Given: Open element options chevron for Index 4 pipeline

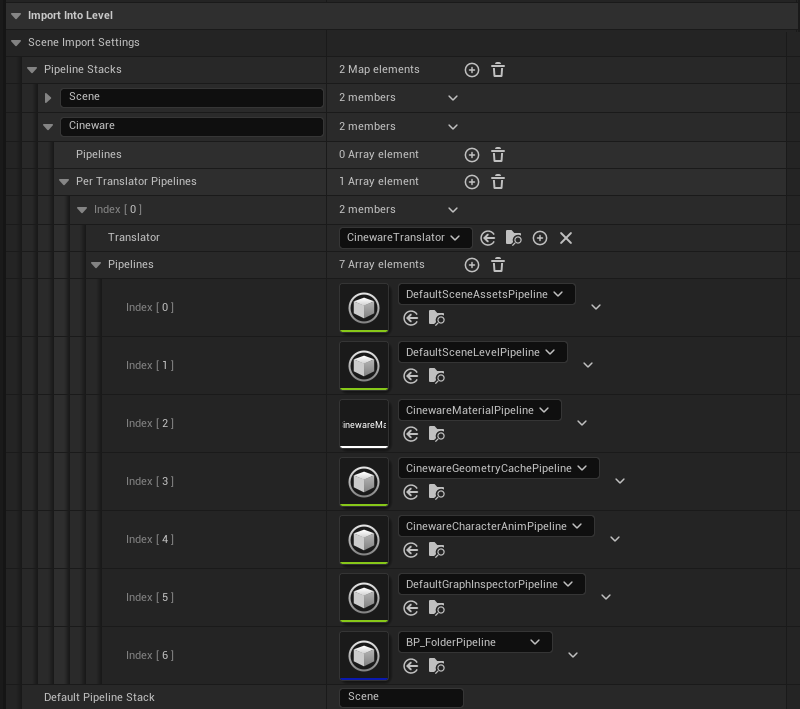Looking at the screenshot, I should point(615,539).
